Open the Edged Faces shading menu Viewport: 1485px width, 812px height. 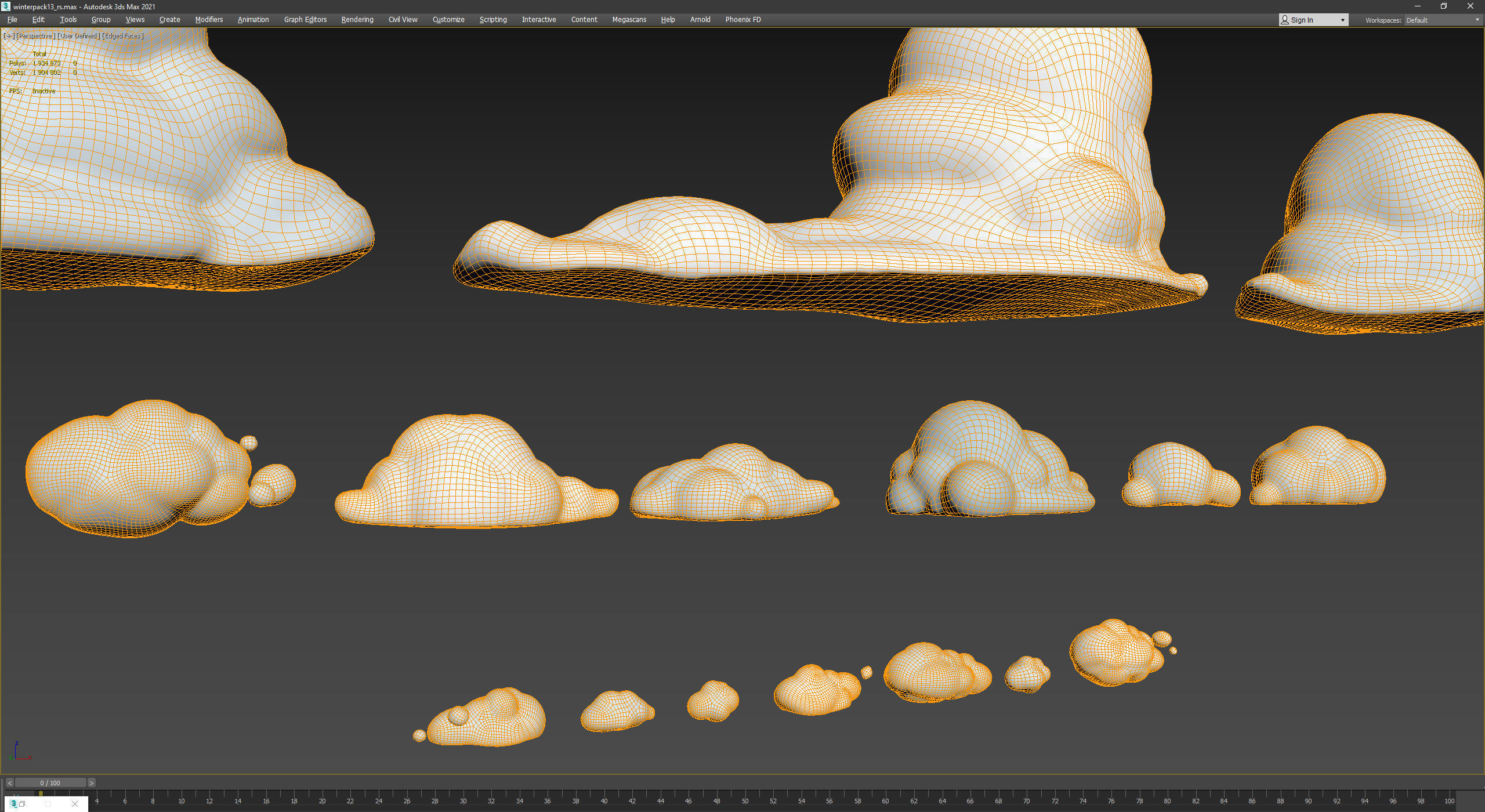(x=122, y=36)
